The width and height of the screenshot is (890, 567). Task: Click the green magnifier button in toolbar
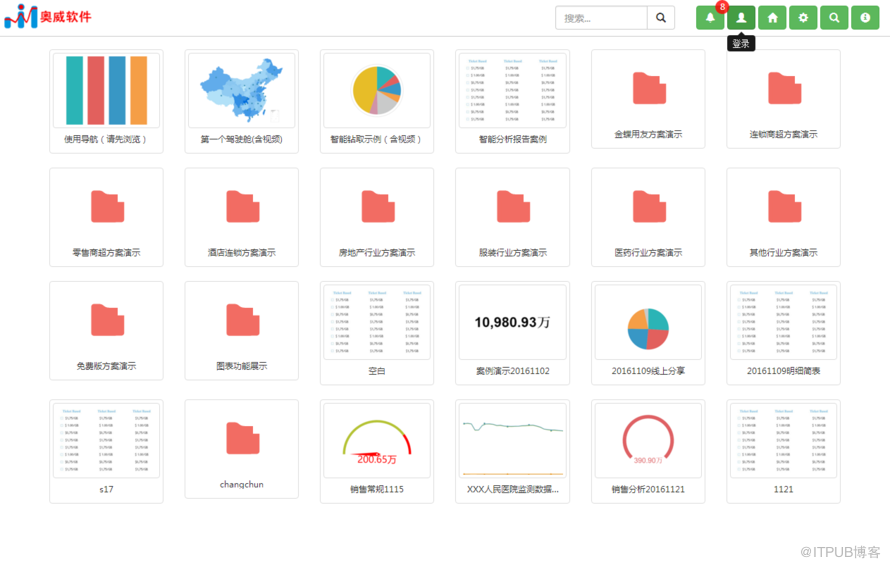click(834, 18)
